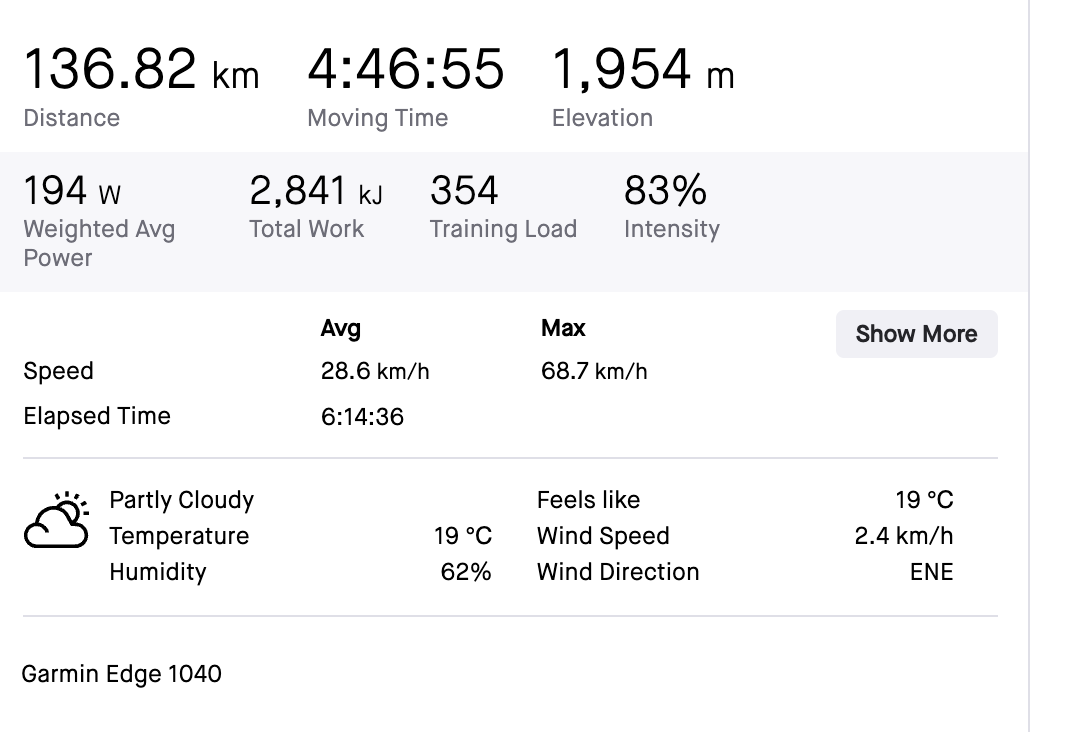
Task: Click the 83% intensity value
Action: [665, 190]
